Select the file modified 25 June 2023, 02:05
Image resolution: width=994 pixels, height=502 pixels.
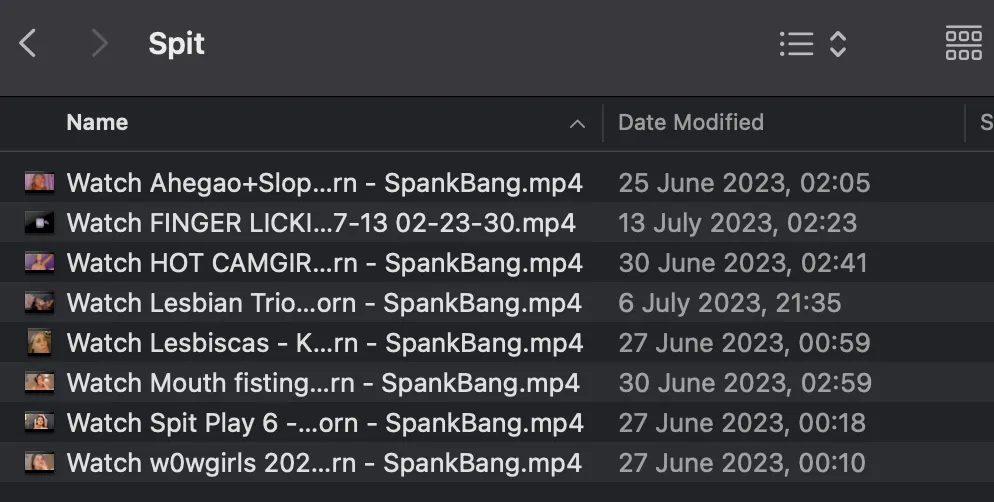[x=497, y=183]
